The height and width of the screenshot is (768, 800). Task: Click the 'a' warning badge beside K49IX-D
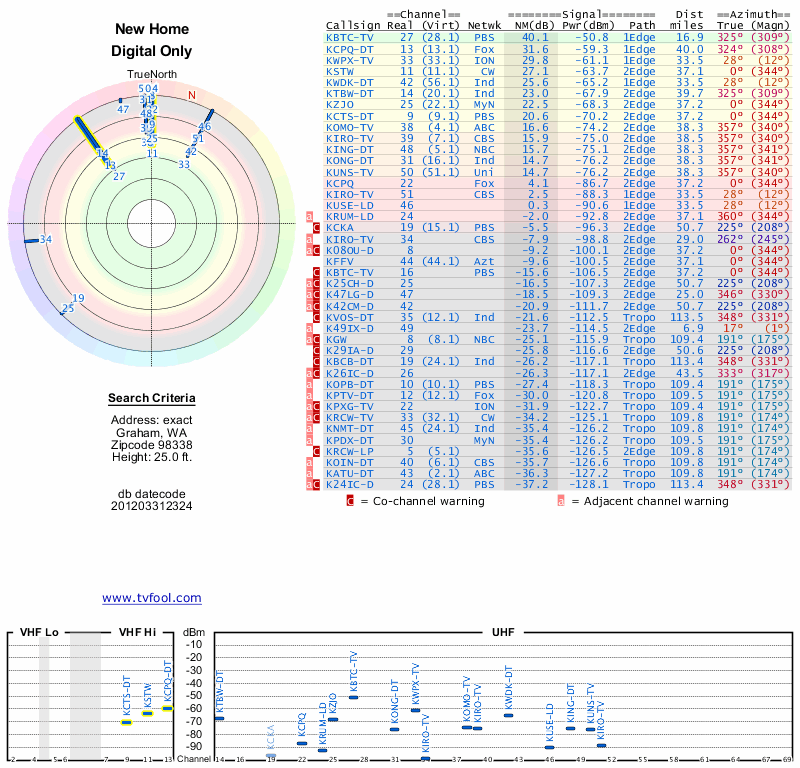(x=309, y=328)
